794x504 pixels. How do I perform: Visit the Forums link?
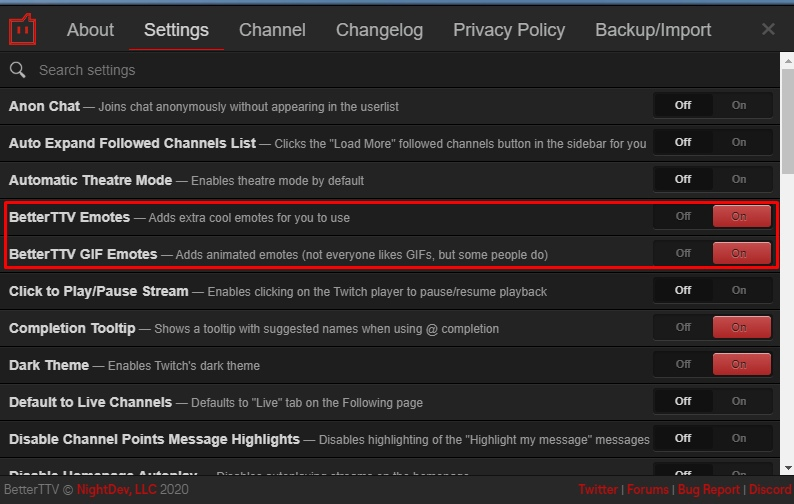tap(648, 490)
